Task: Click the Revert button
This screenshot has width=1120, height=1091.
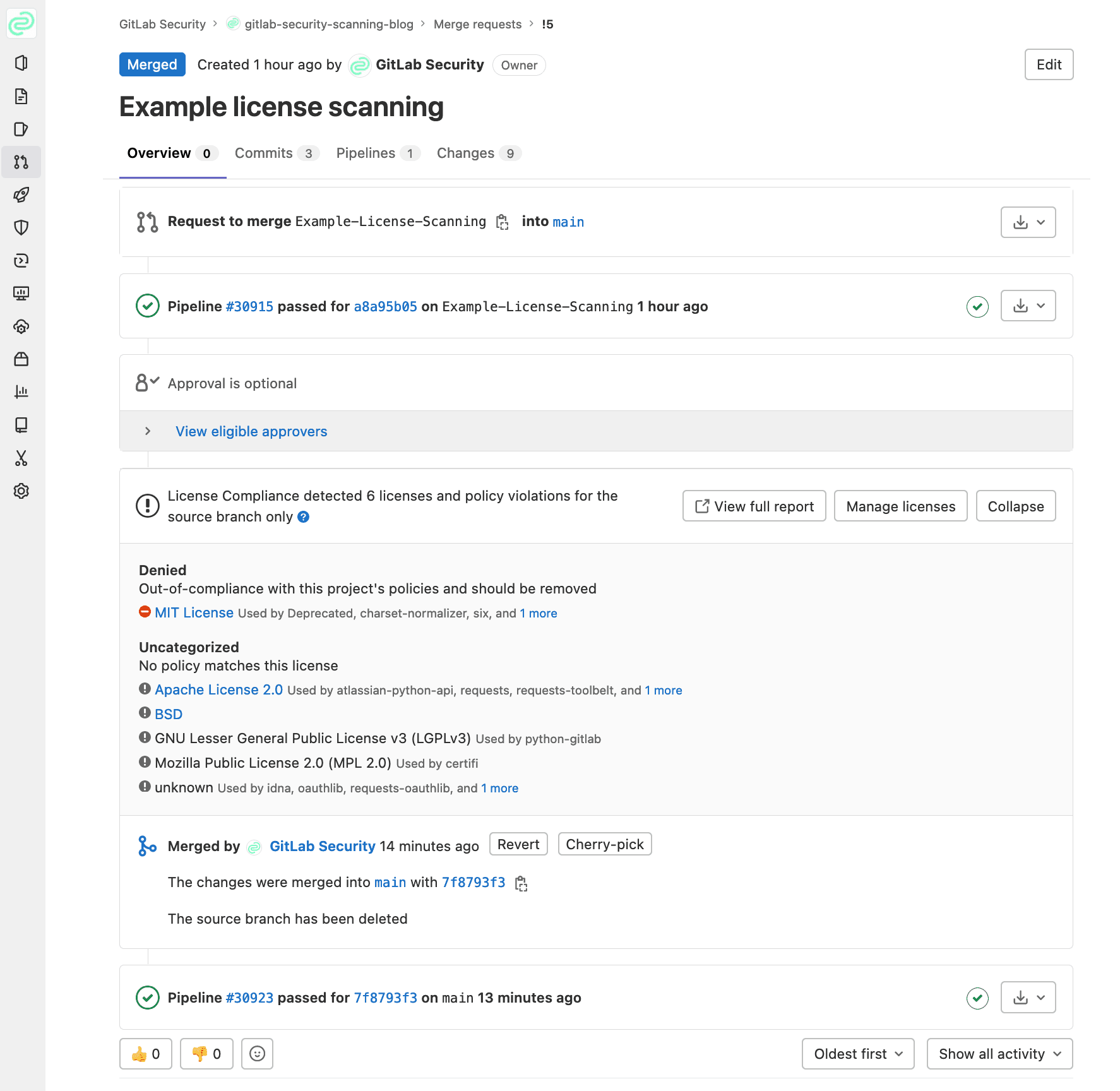Action: [518, 845]
